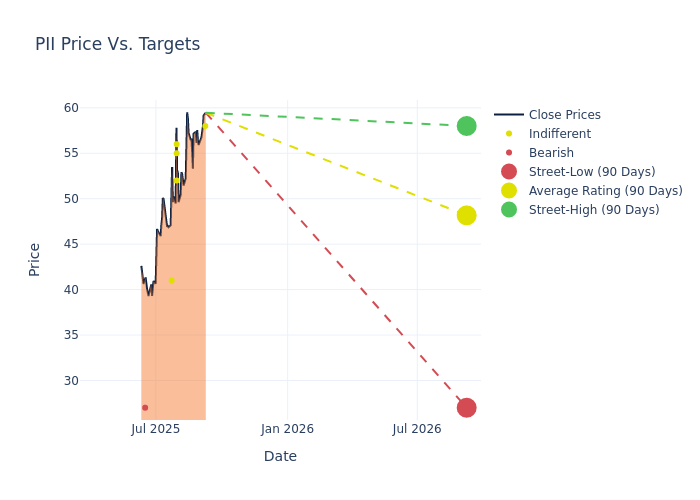
Task: Click the red Bearish point near 27
Action: (x=145, y=407)
